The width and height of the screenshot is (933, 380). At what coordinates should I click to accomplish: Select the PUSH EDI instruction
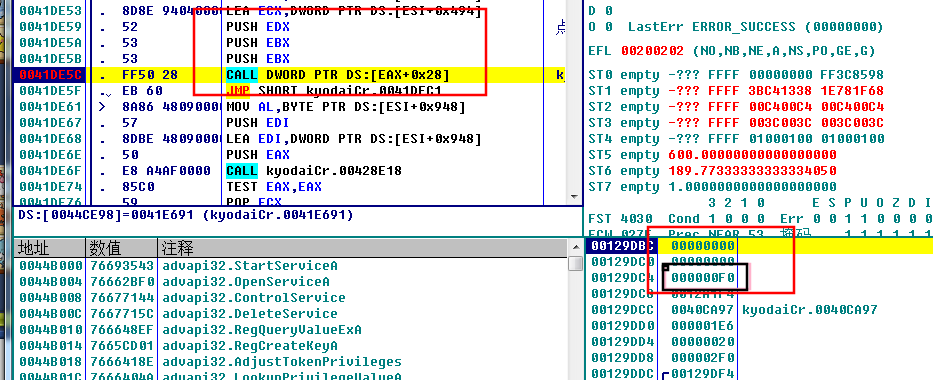click(258, 123)
